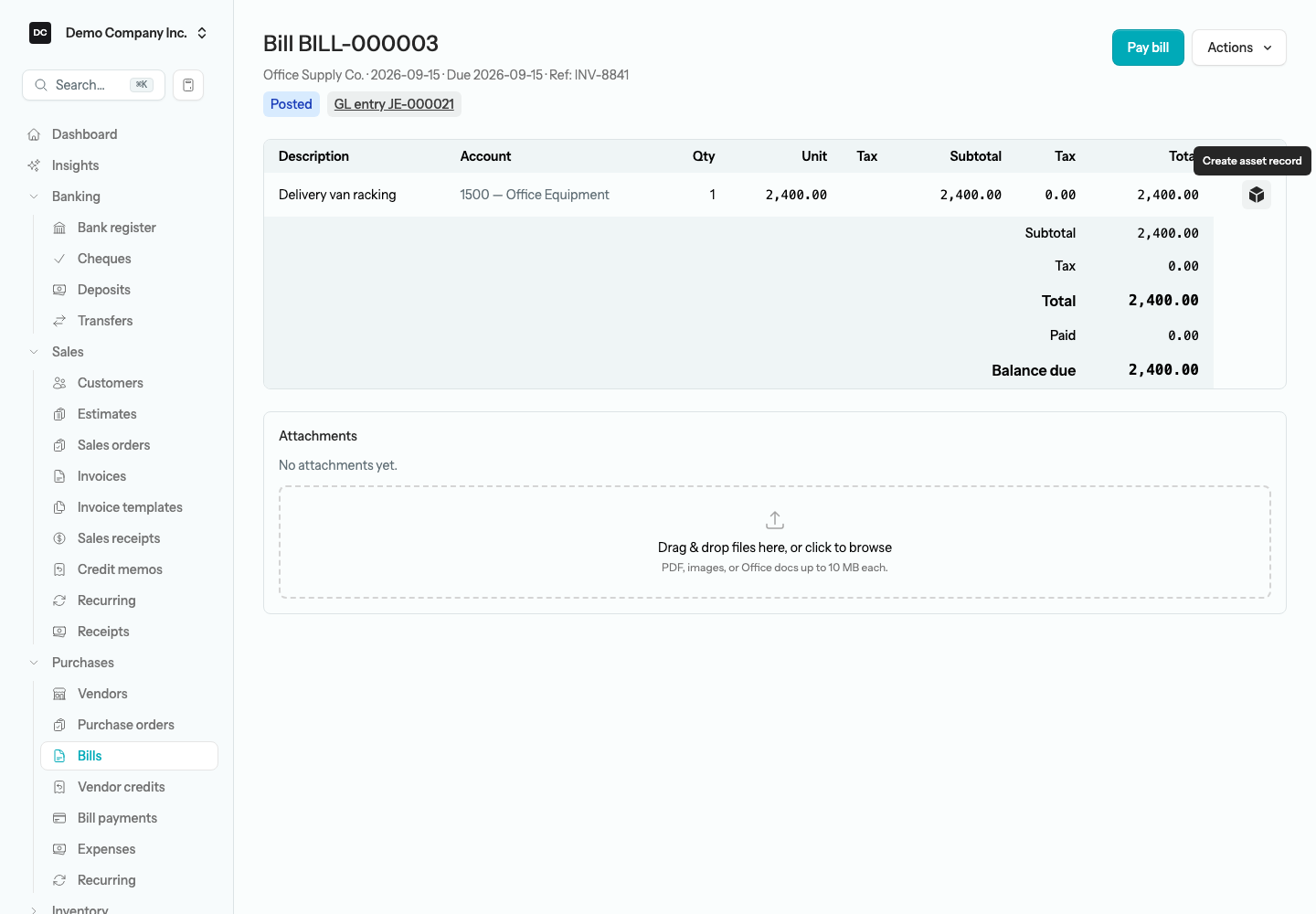This screenshot has width=1316, height=914.
Task: Click the Qty column header
Action: tap(704, 156)
